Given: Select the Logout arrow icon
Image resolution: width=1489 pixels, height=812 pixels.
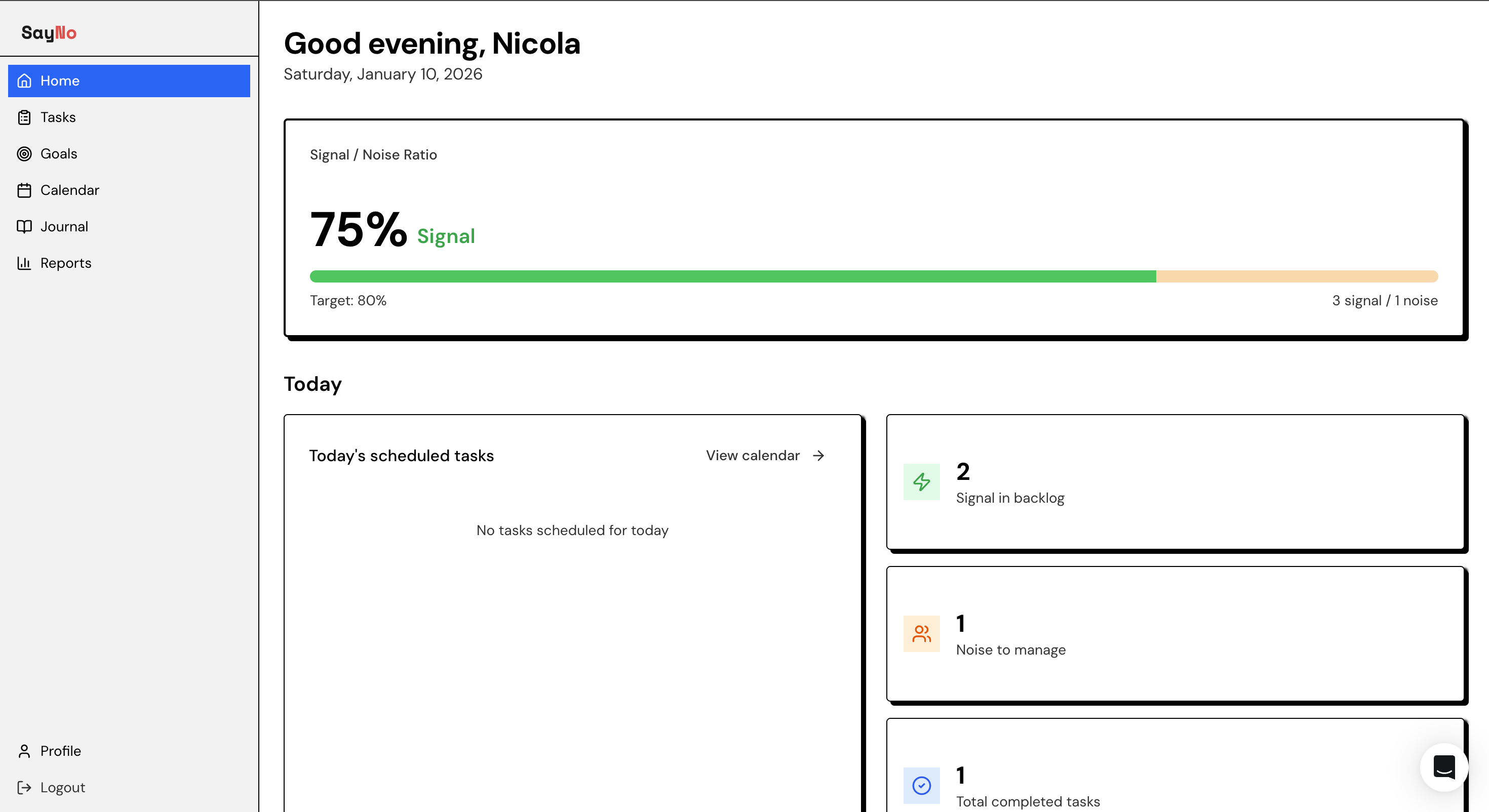Looking at the screenshot, I should (x=24, y=787).
